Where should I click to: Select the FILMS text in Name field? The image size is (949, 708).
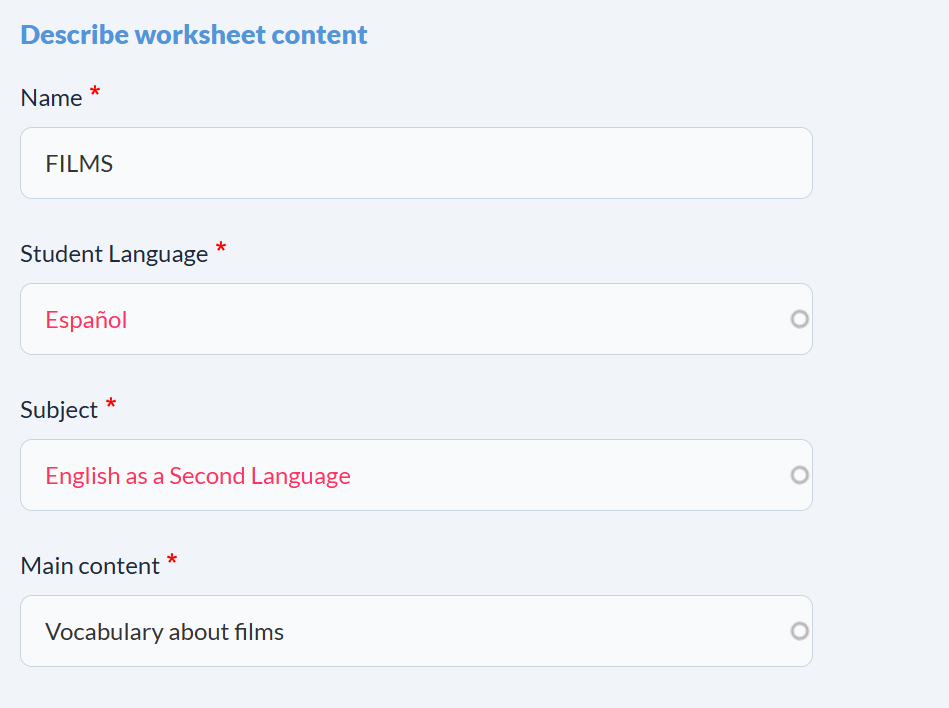pyautogui.click(x=79, y=164)
